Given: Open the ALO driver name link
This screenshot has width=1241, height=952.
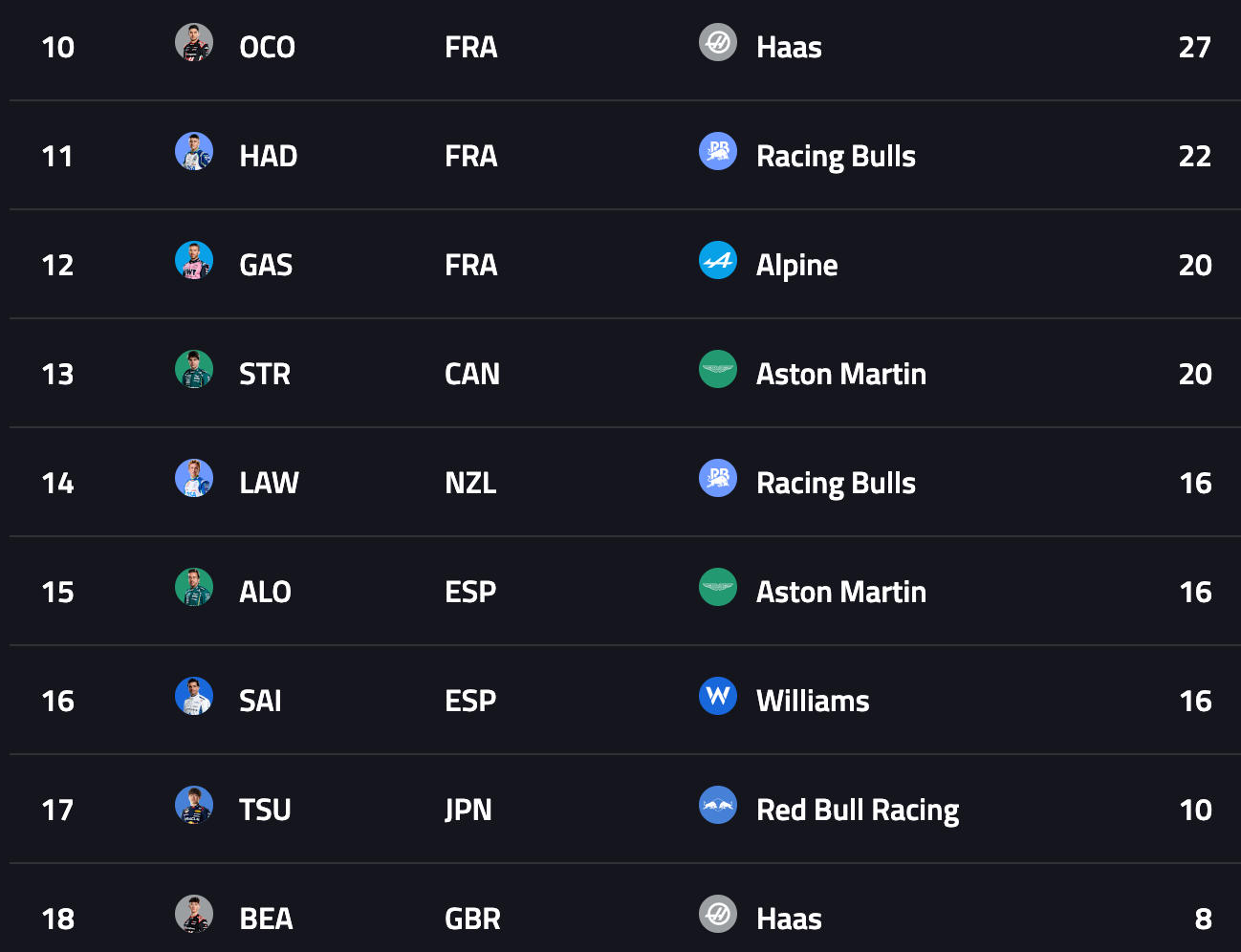Looking at the screenshot, I should pyautogui.click(x=265, y=592).
